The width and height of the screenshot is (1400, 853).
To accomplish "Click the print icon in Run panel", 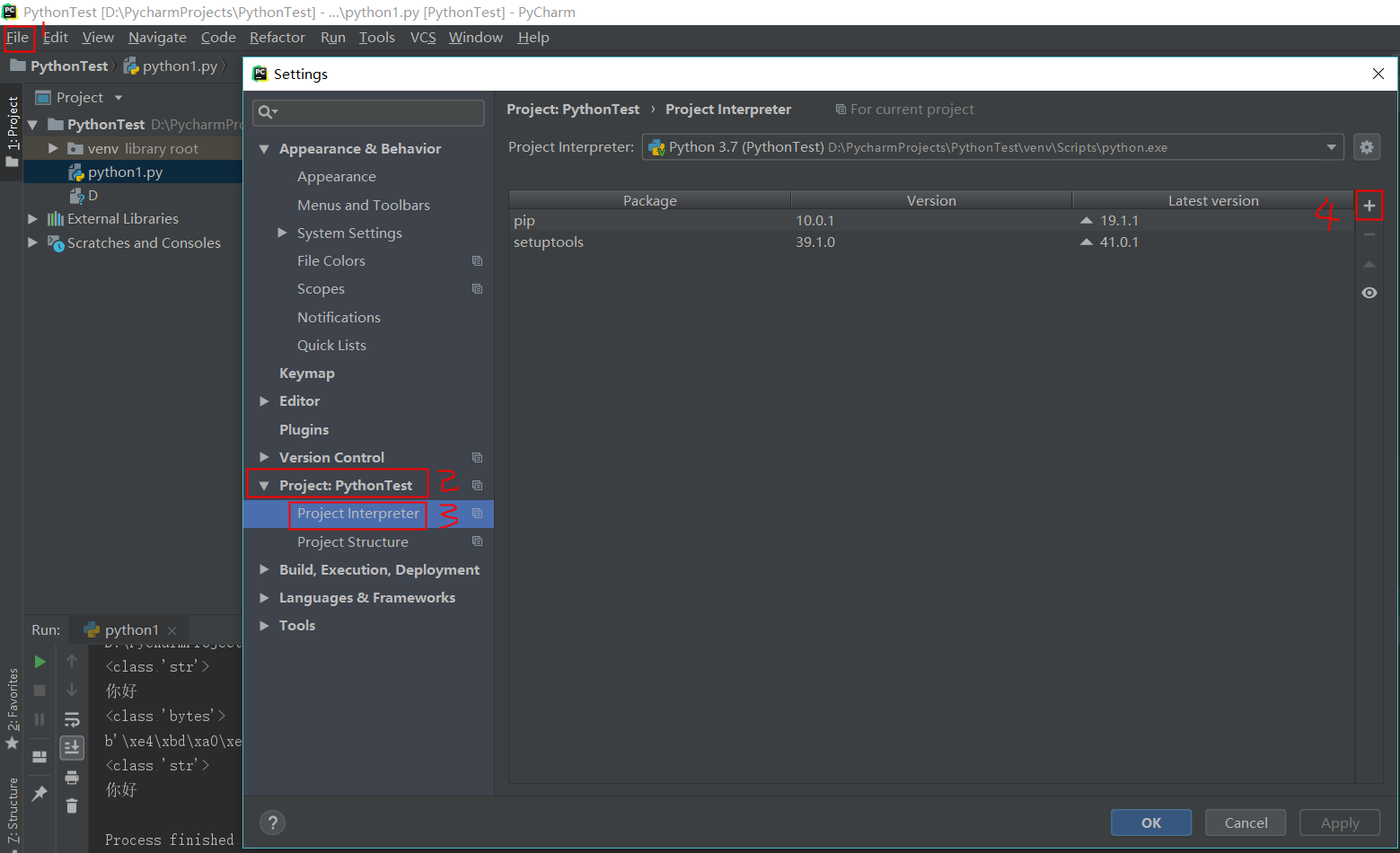I will (x=72, y=778).
